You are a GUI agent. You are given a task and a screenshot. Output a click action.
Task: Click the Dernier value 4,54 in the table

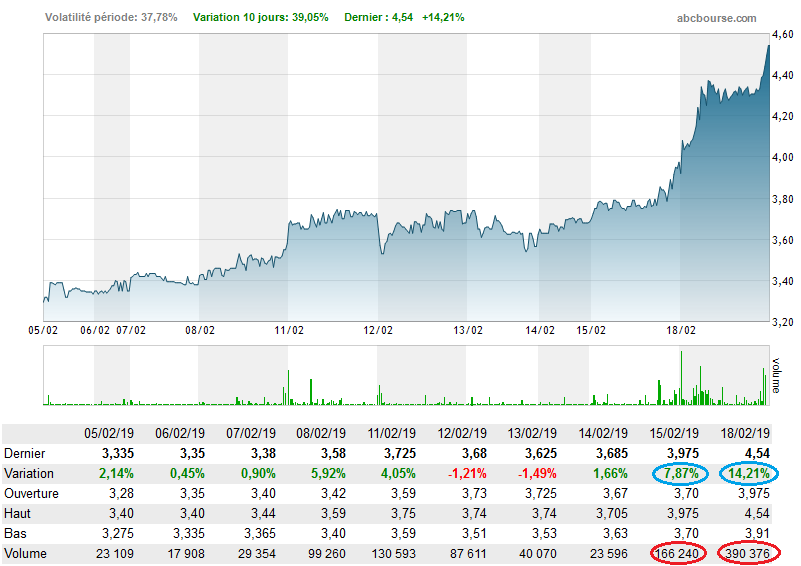point(757,453)
